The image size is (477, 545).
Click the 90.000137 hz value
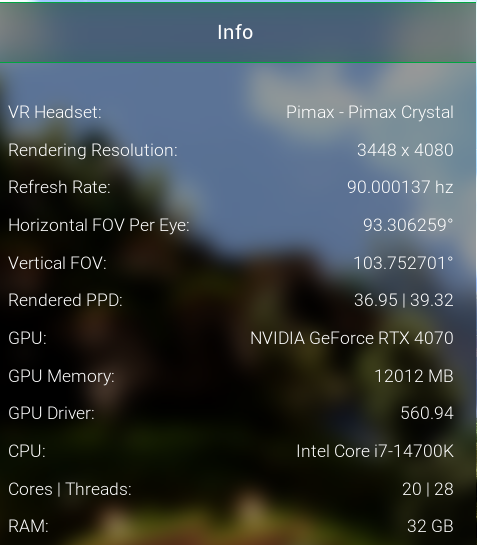[x=401, y=187]
